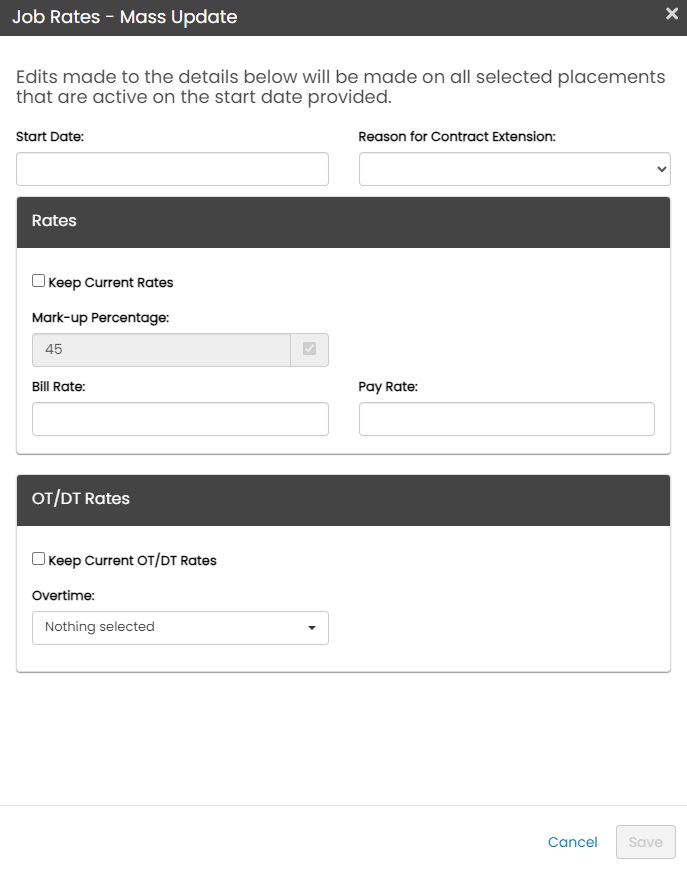This screenshot has height=873, width=687.
Task: Close the Job Rates Mass Update dialog
Action: pyautogui.click(x=672, y=14)
